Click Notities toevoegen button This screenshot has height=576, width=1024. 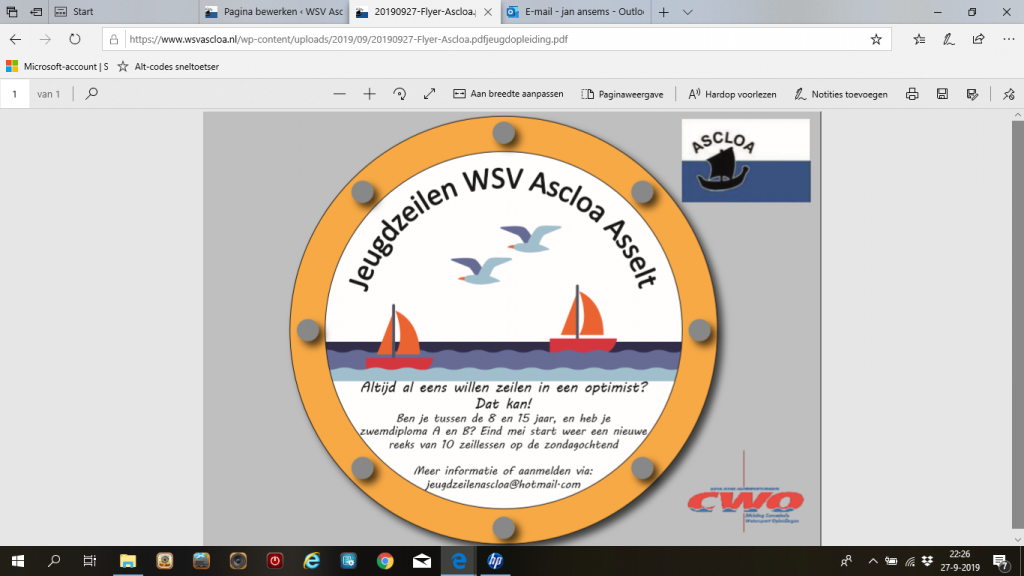840,94
